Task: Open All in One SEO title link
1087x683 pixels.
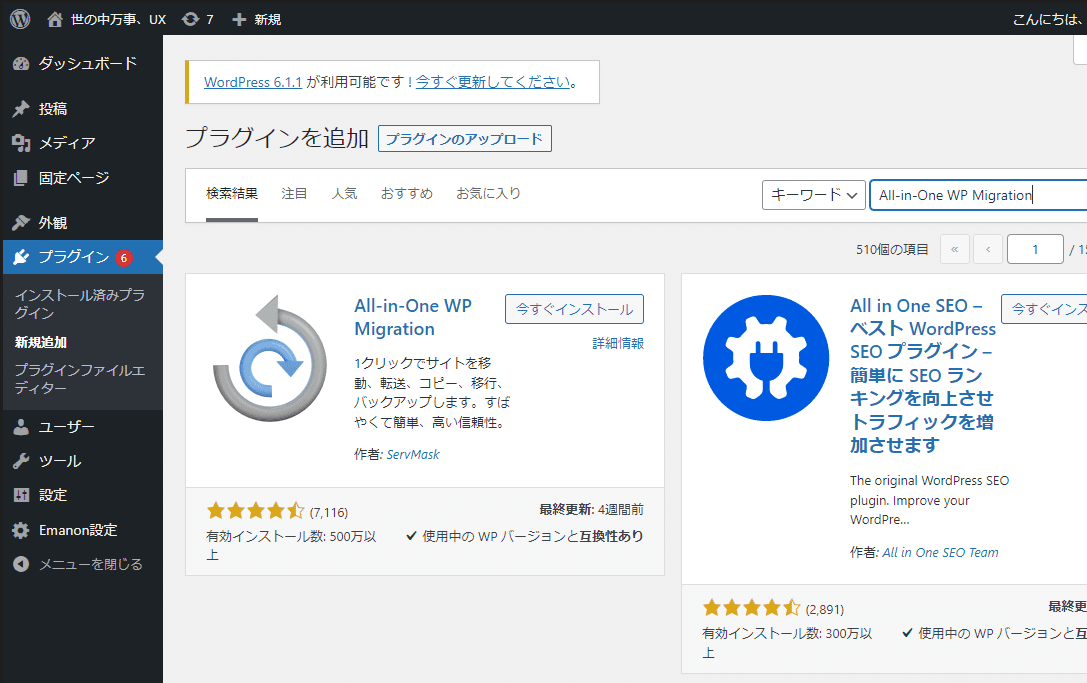Action: [923, 375]
